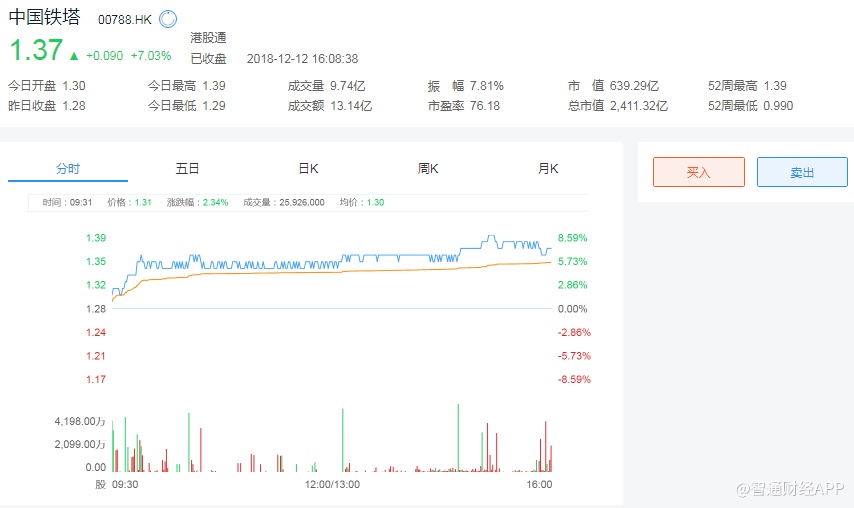854x508 pixels.
Task: Switch to the 五日 five-day tab
Action: tap(187, 169)
